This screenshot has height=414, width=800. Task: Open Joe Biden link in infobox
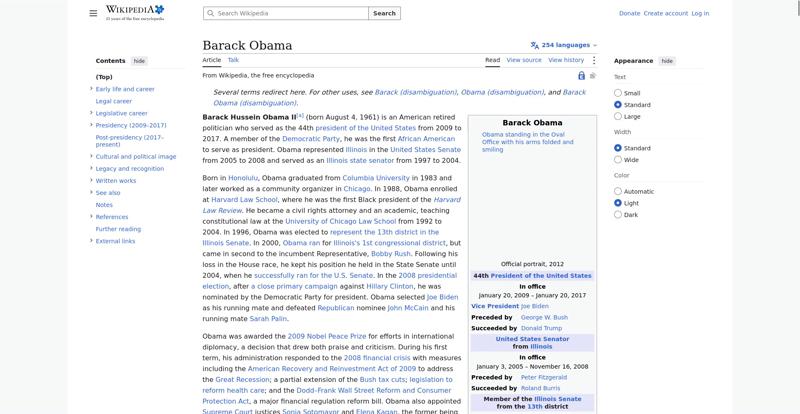tap(535, 306)
